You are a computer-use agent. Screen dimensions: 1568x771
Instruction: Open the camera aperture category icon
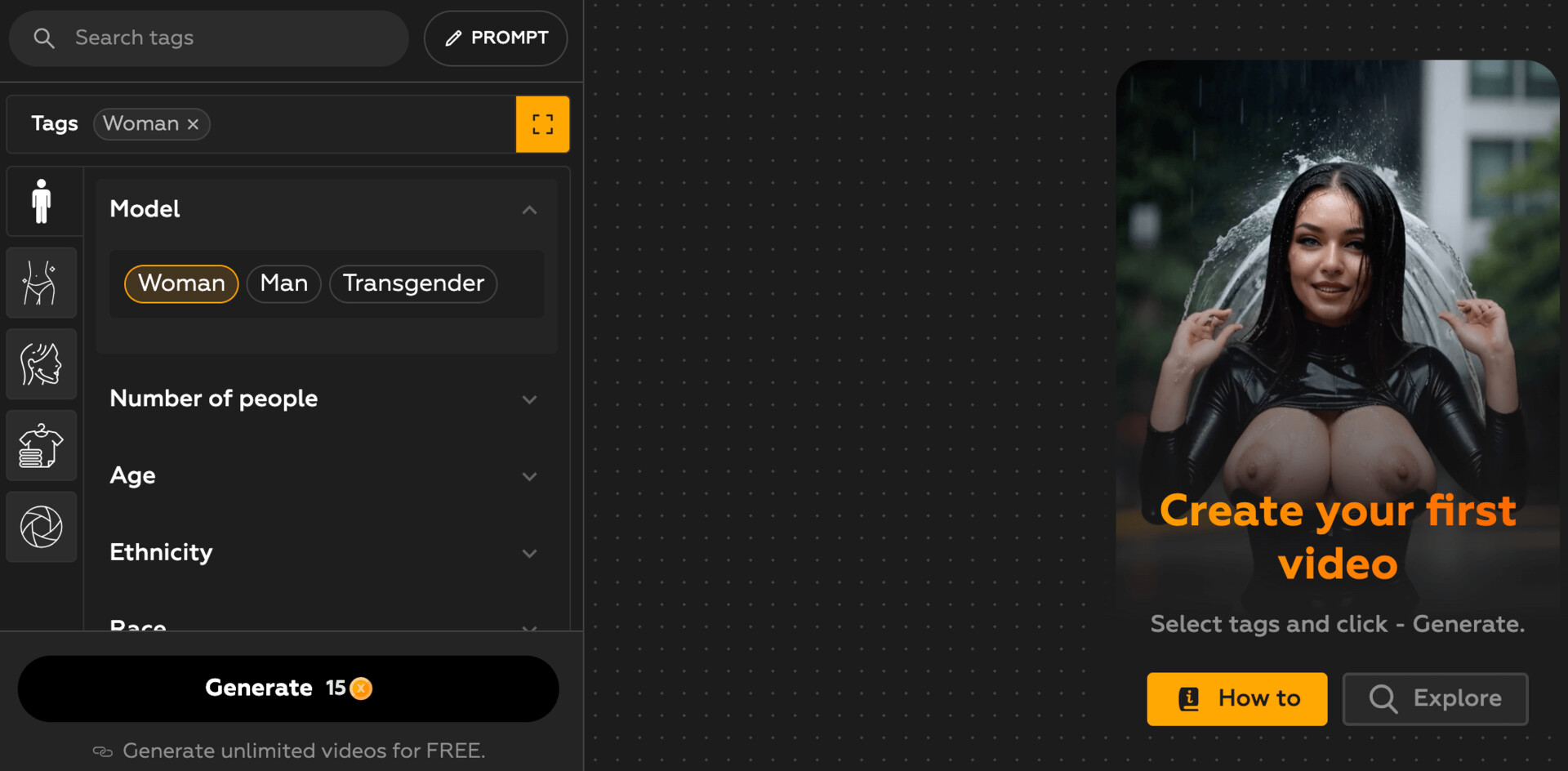click(42, 527)
